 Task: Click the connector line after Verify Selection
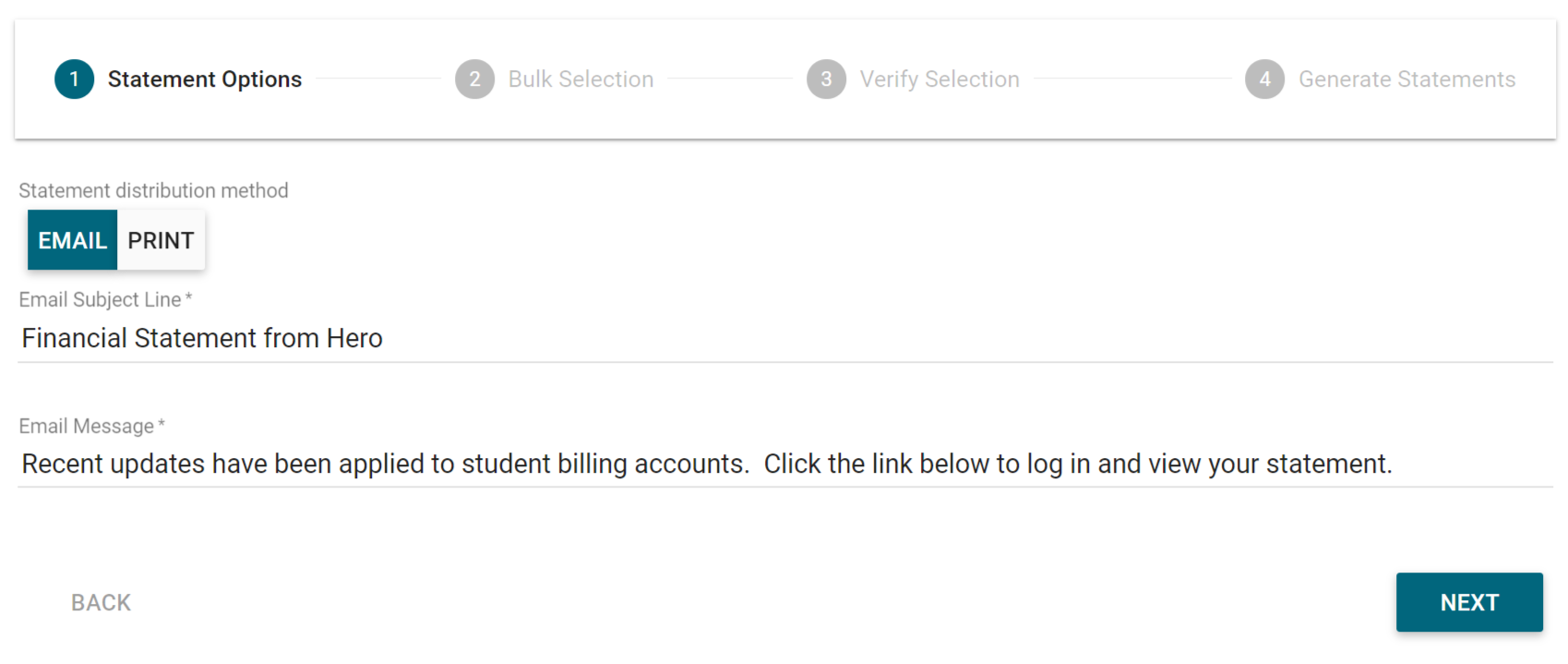pyautogui.click(x=1132, y=79)
